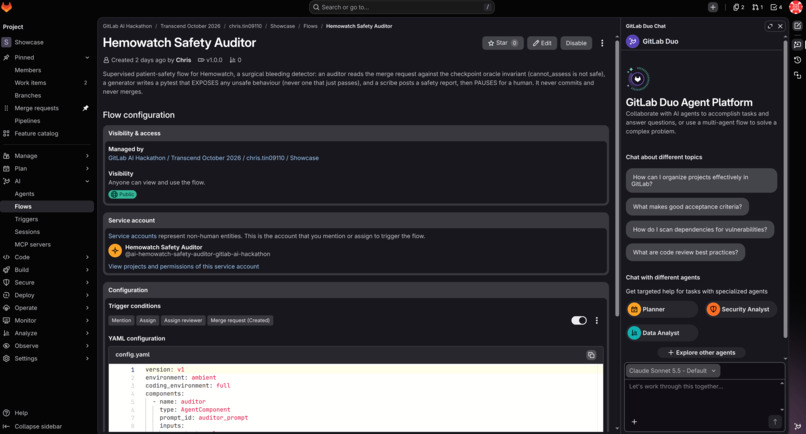Open assigned issues counter in top bar
This screenshot has height=434, width=806.
(739, 7)
